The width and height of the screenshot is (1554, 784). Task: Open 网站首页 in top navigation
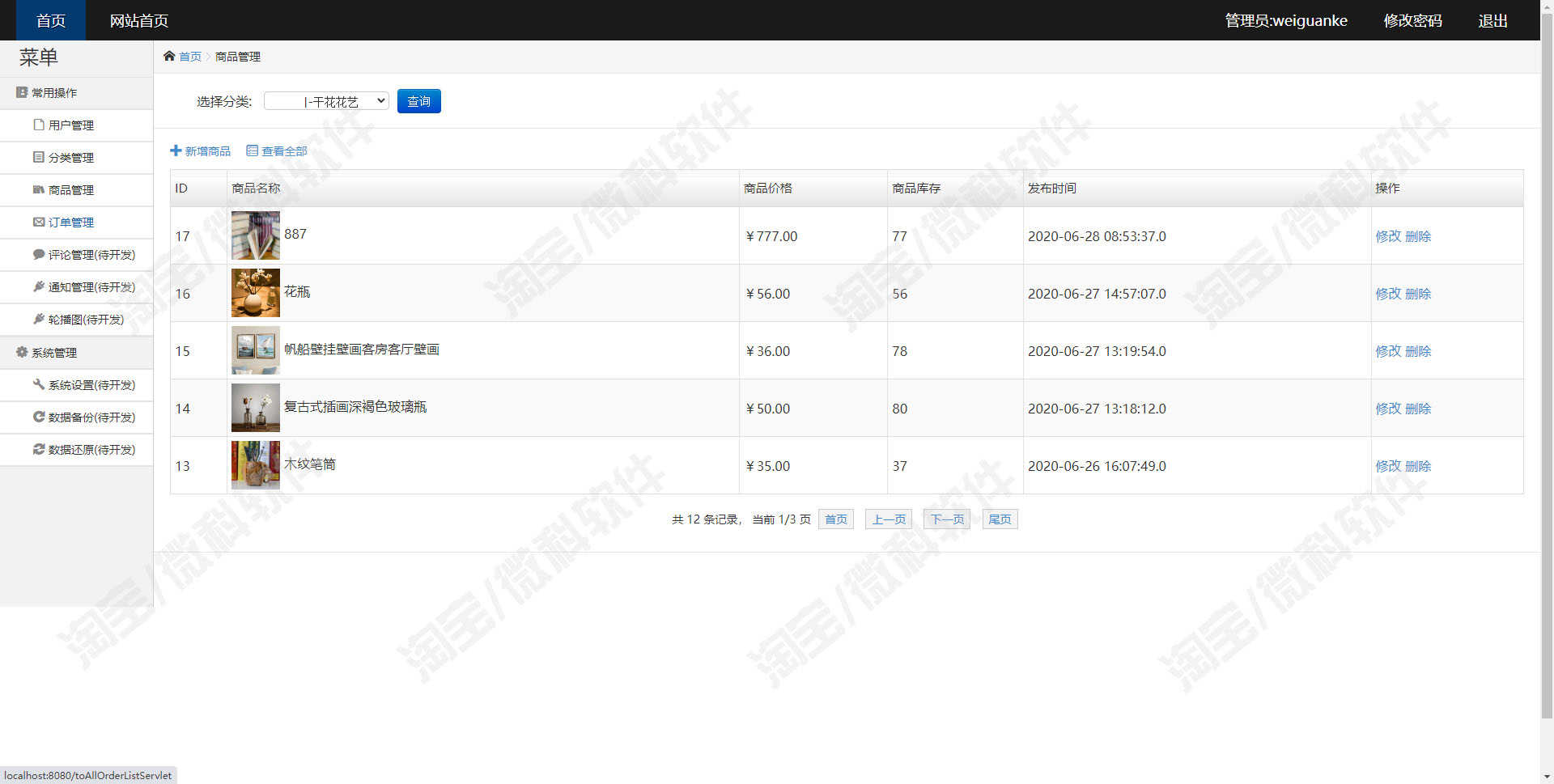139,20
